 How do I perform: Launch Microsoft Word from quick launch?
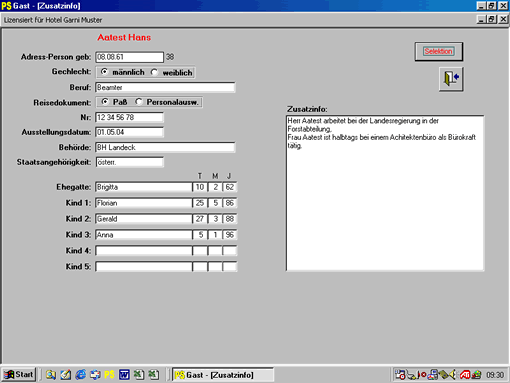tap(124, 375)
